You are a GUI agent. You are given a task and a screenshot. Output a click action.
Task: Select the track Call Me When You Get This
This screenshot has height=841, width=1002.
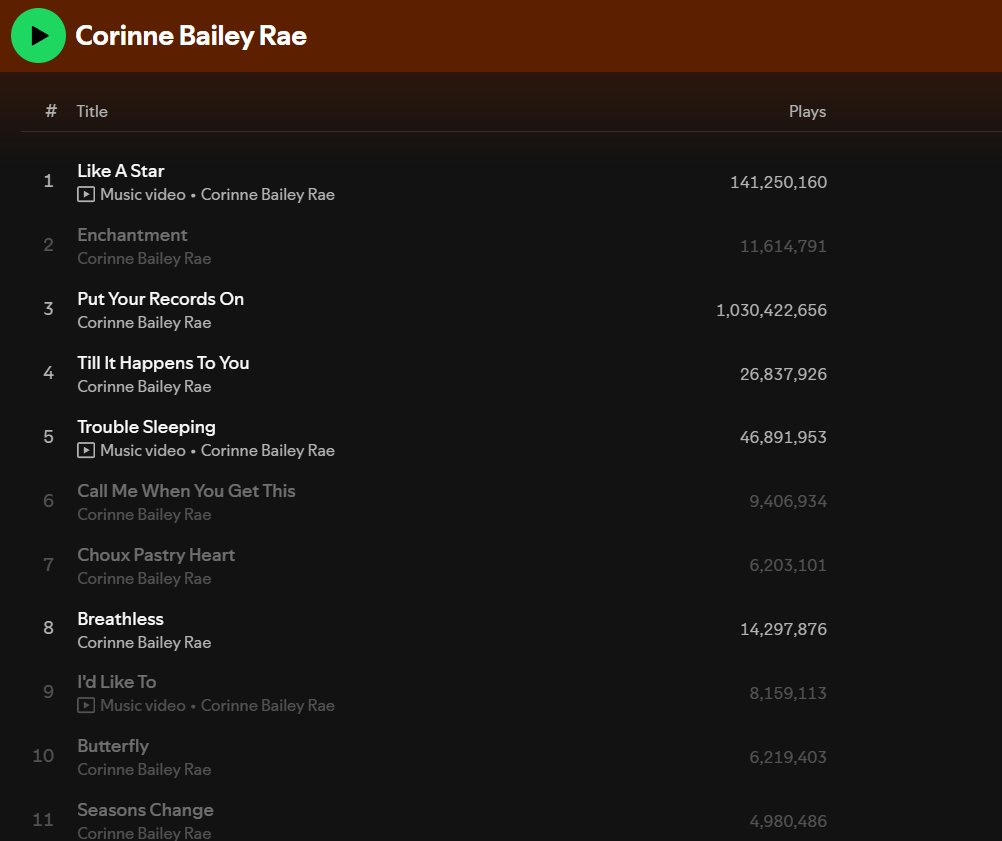186,490
